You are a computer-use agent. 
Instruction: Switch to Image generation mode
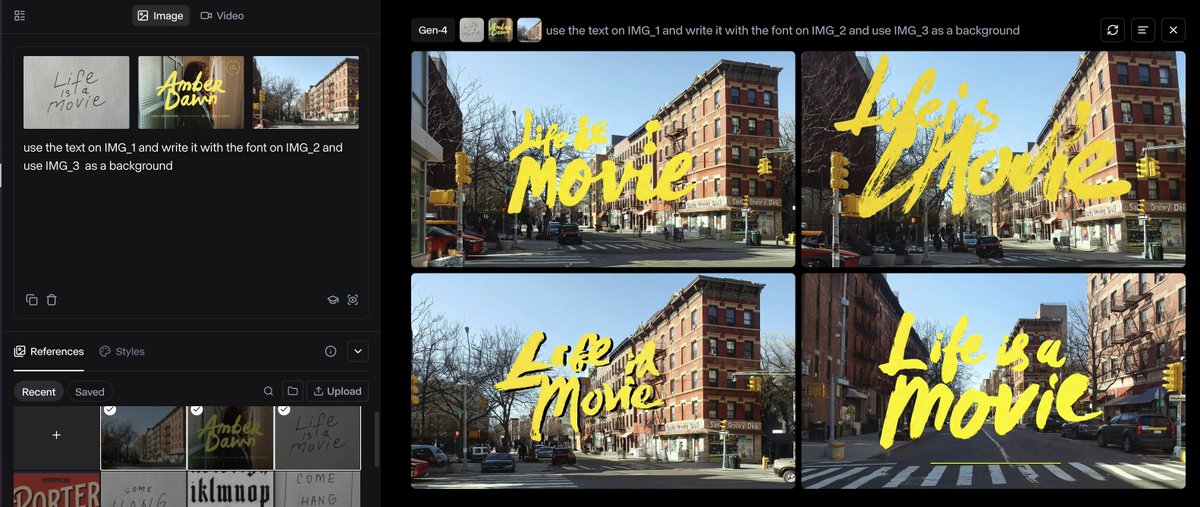tap(160, 16)
